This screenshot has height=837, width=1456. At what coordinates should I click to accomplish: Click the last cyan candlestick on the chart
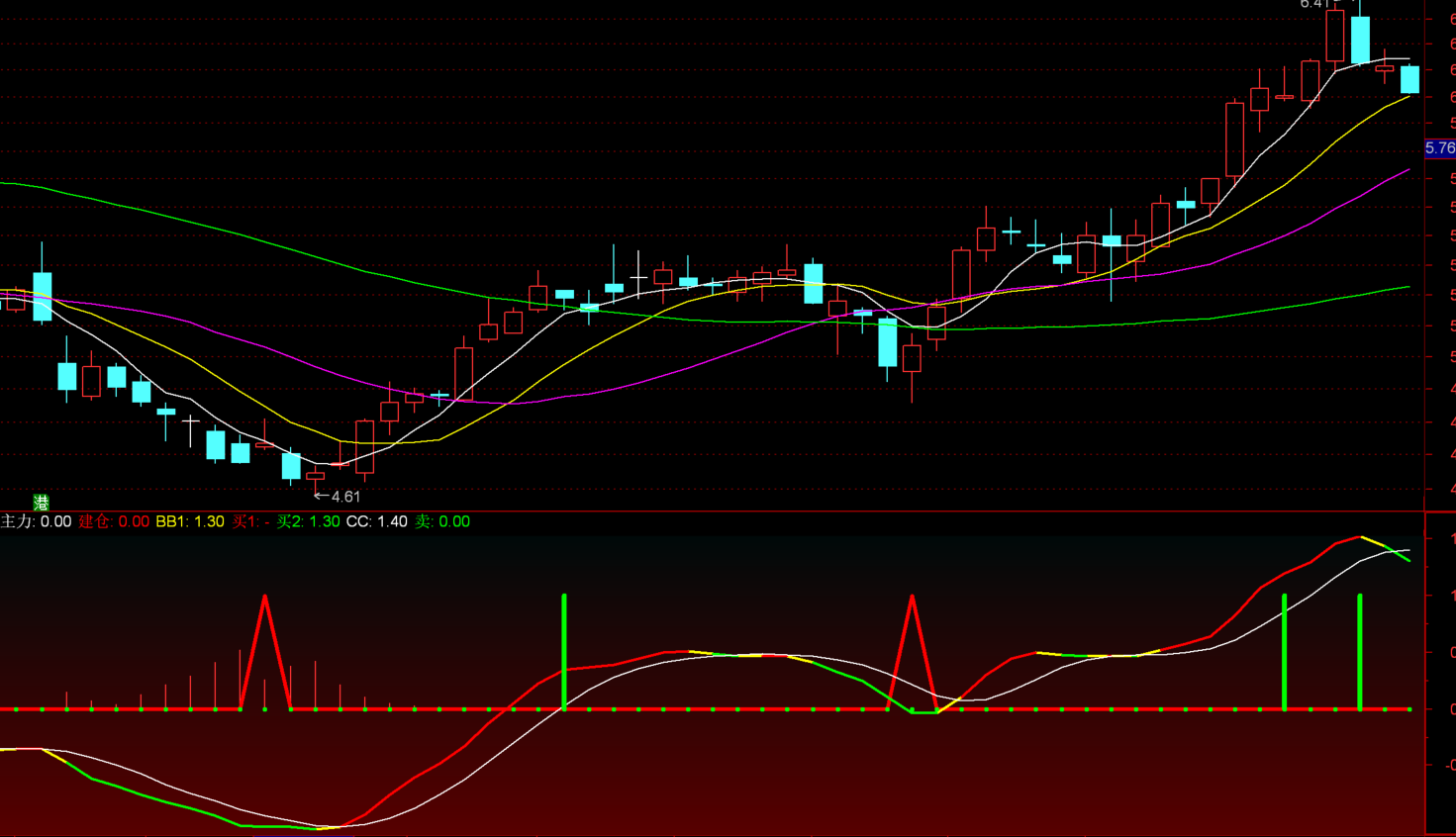(x=1409, y=80)
